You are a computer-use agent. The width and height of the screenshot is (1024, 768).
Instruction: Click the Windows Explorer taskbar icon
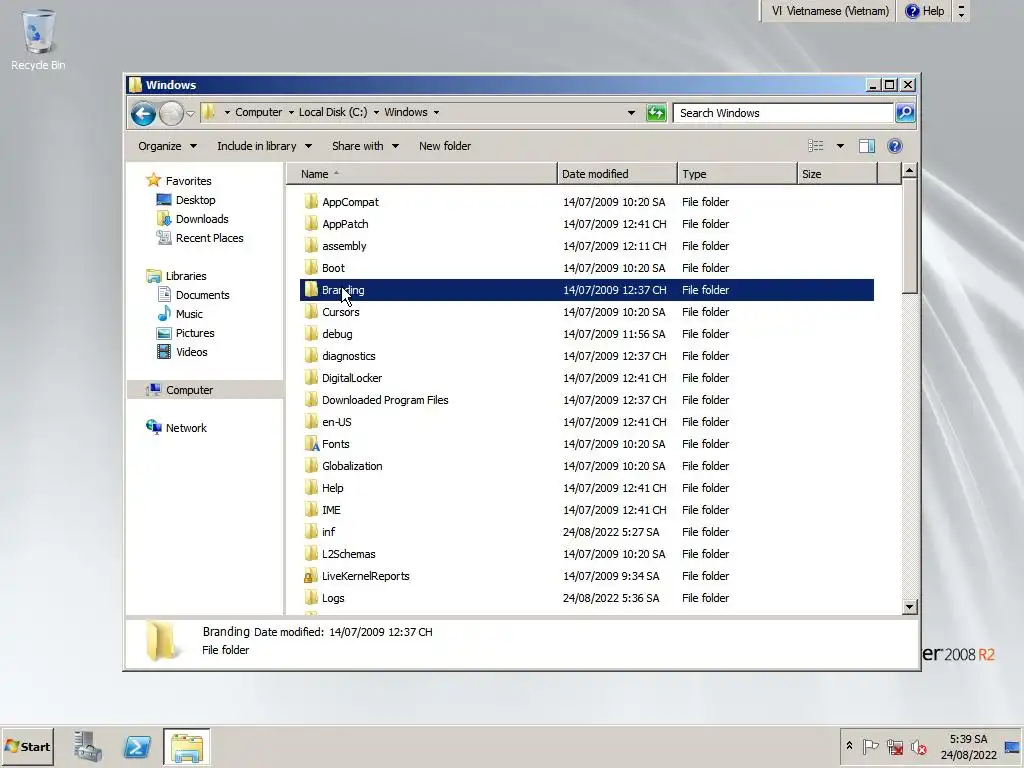click(187, 746)
